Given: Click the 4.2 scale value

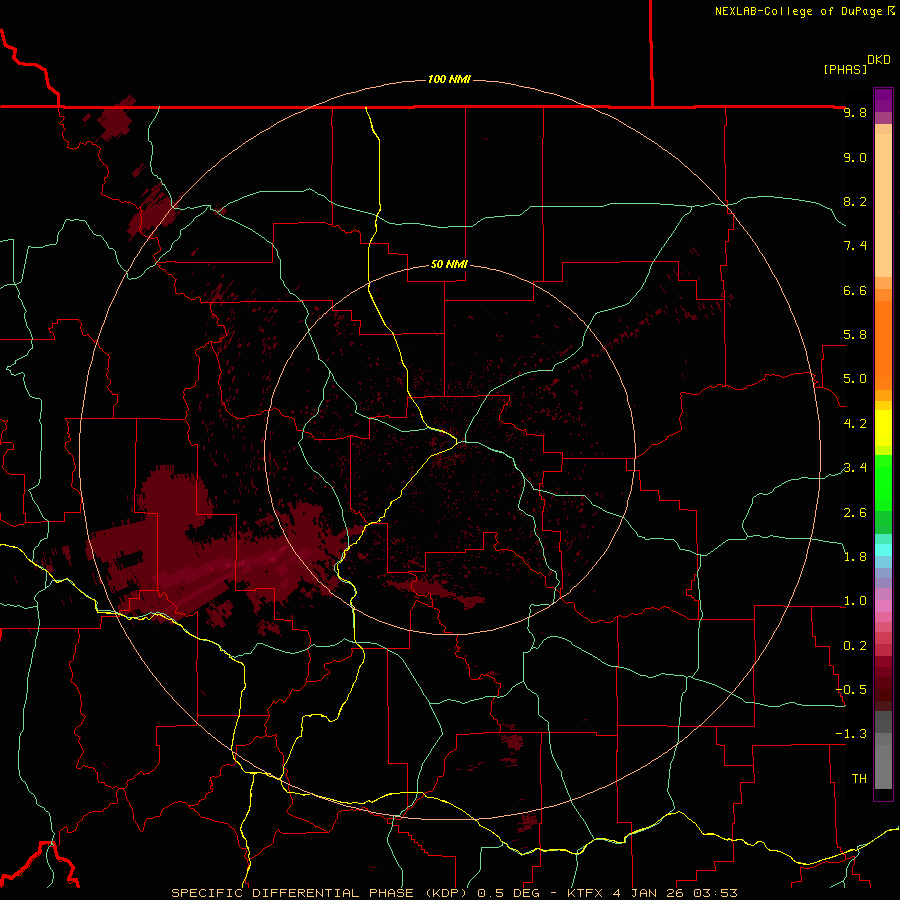Looking at the screenshot, I should [855, 424].
